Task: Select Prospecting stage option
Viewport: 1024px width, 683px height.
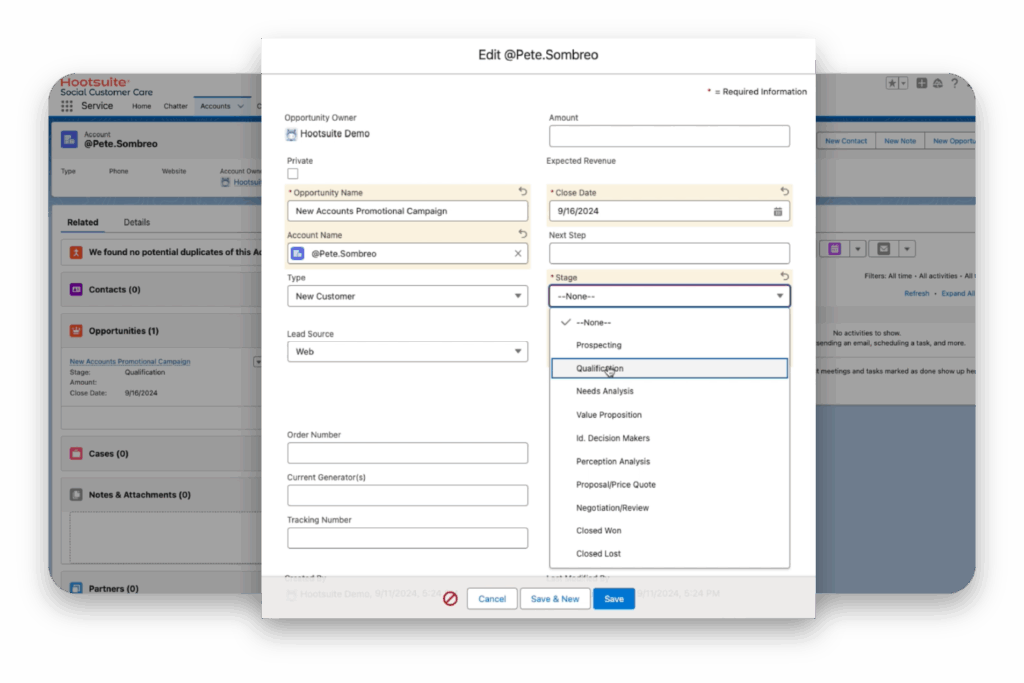Action: point(669,345)
